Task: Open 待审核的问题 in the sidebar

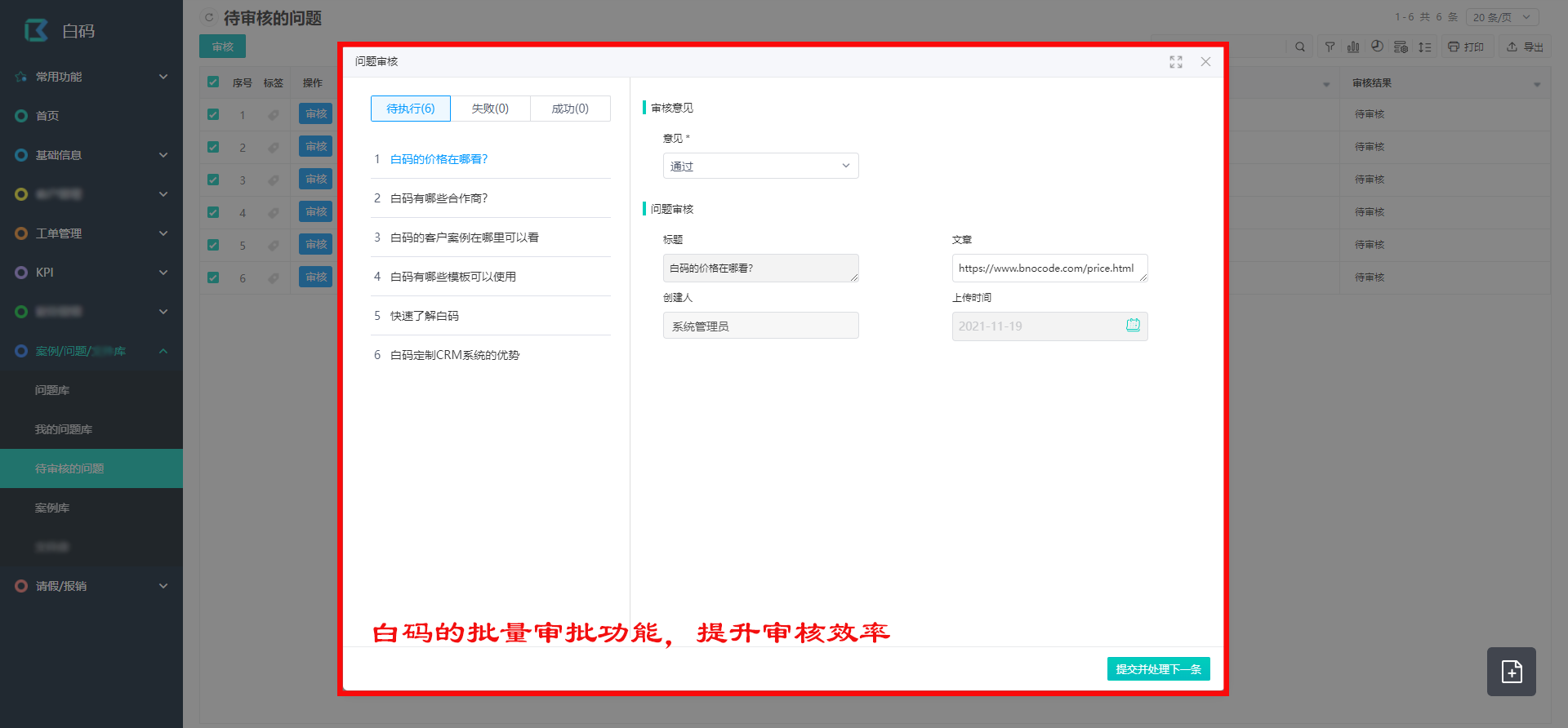Action: pos(91,468)
